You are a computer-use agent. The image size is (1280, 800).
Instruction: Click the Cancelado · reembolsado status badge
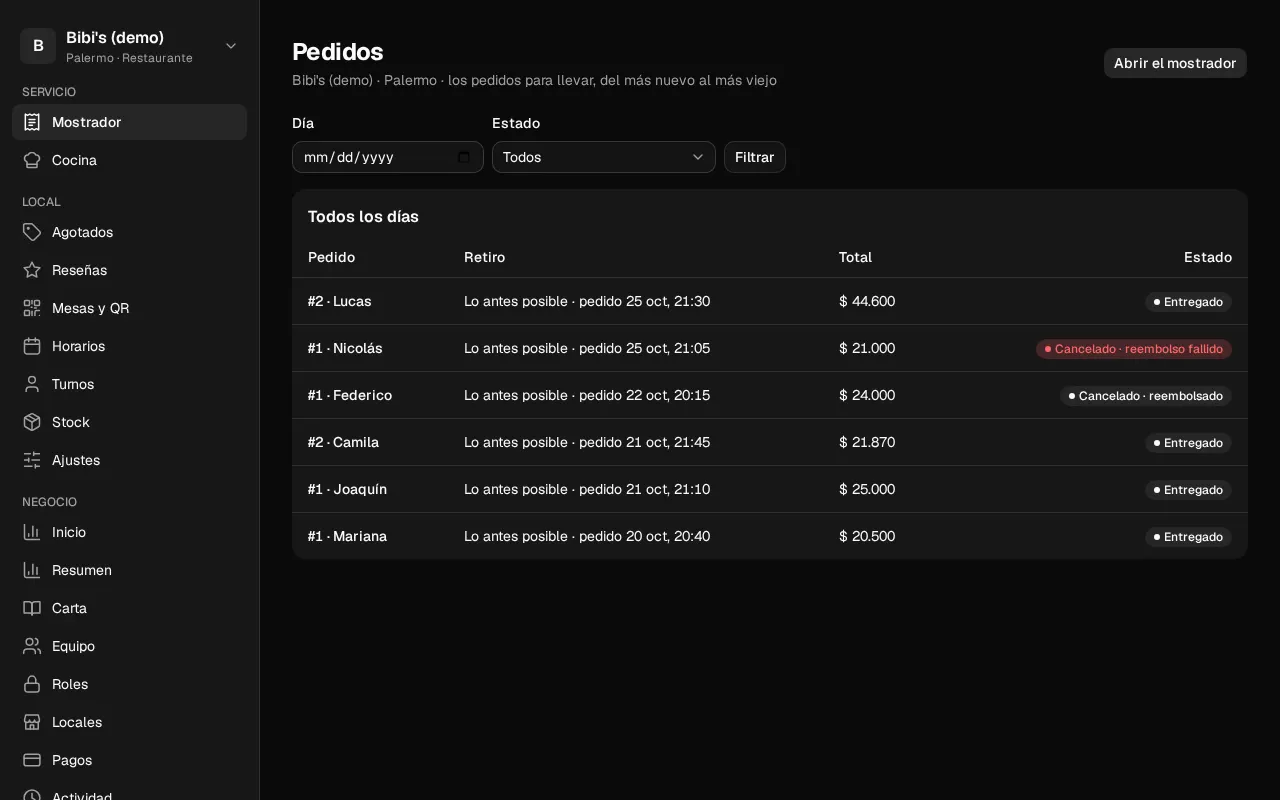pyautogui.click(x=1146, y=396)
